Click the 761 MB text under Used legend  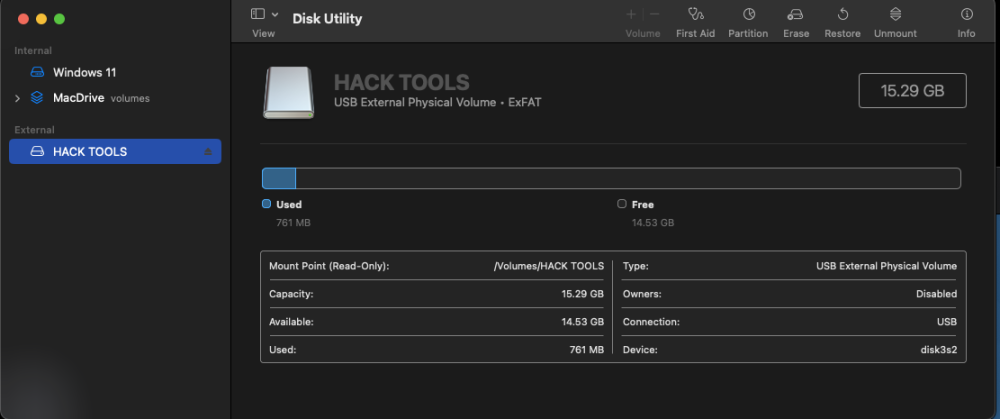tap(293, 223)
